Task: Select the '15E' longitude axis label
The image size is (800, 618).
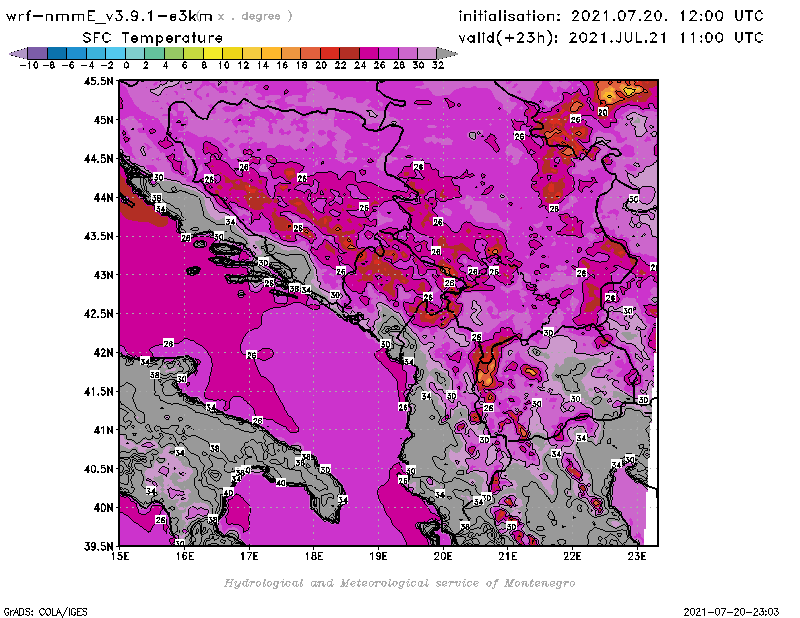Action: [x=120, y=556]
